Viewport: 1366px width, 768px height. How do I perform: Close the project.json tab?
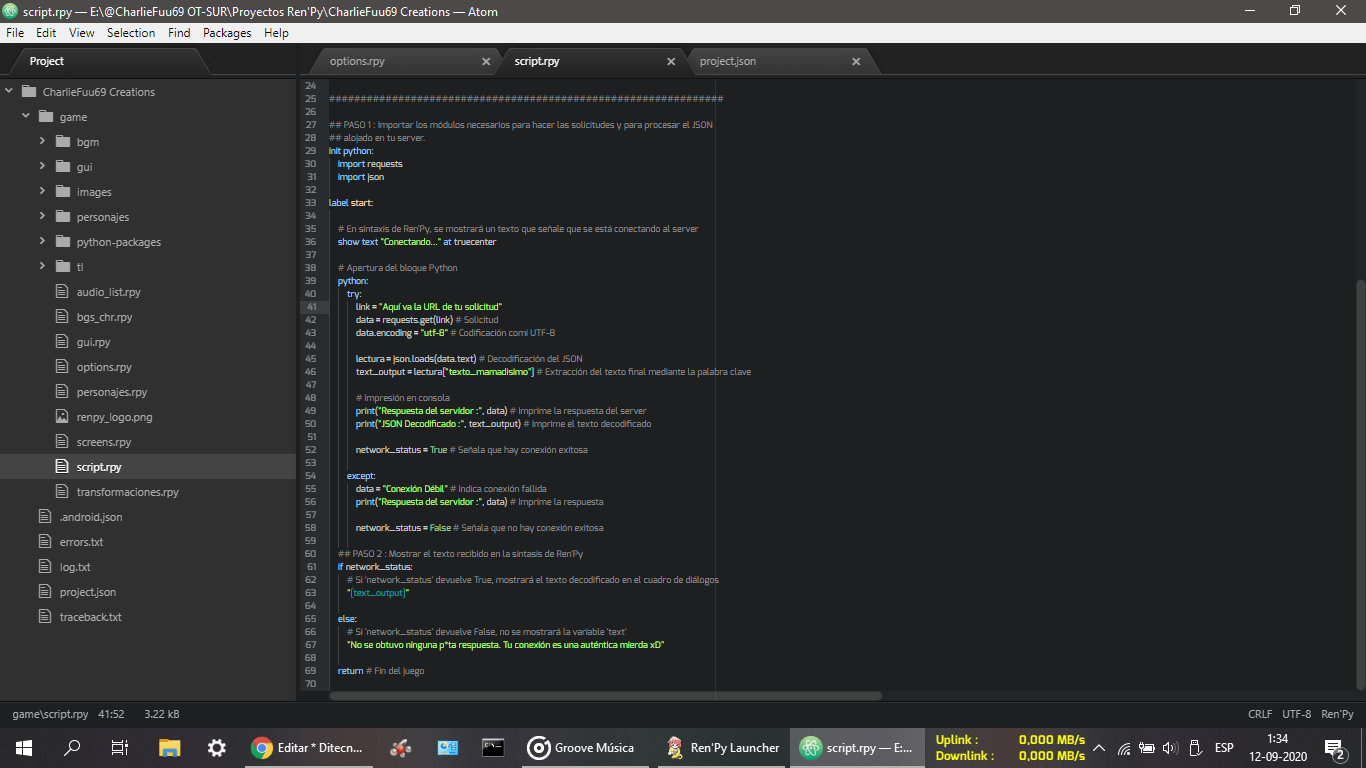(856, 62)
